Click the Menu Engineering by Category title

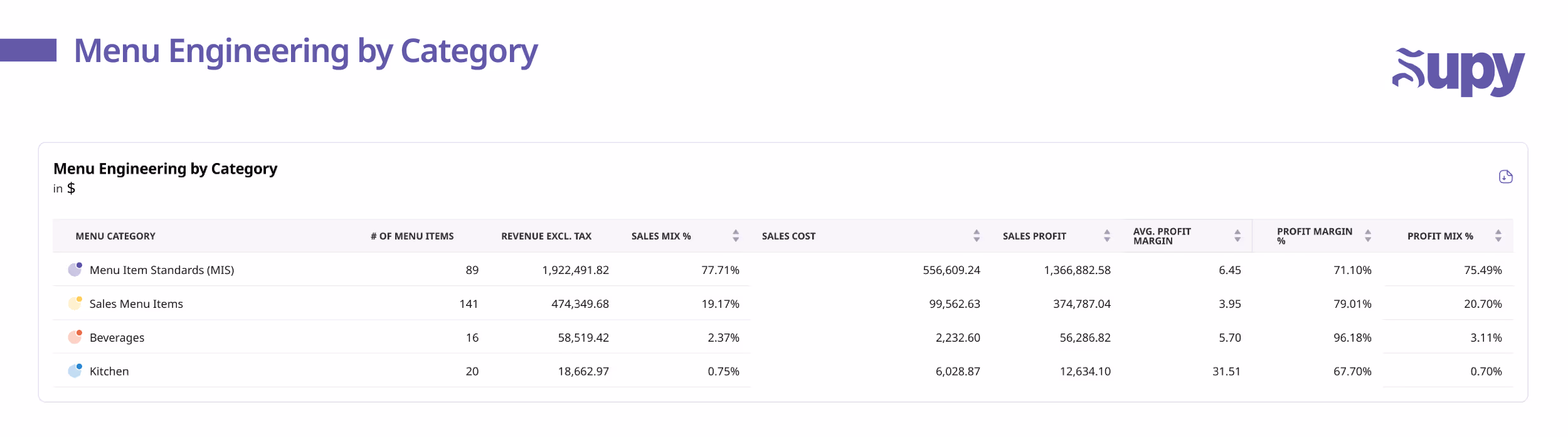[165, 169]
